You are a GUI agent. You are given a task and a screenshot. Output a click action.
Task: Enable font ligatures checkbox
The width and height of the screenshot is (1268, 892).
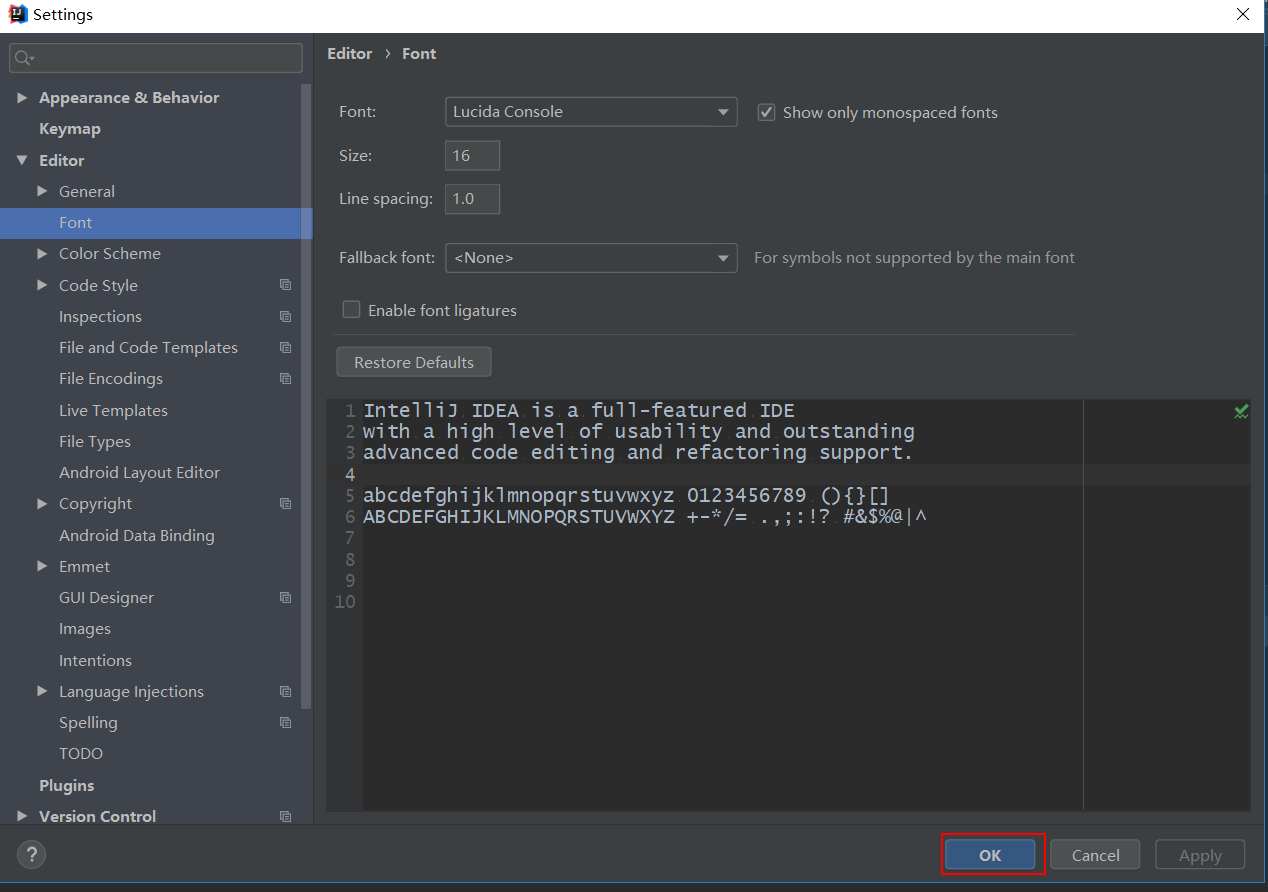click(351, 310)
